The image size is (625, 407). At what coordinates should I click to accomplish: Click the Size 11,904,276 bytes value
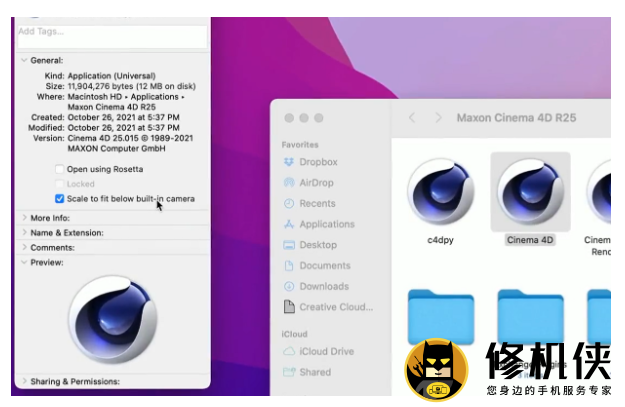click(132, 86)
